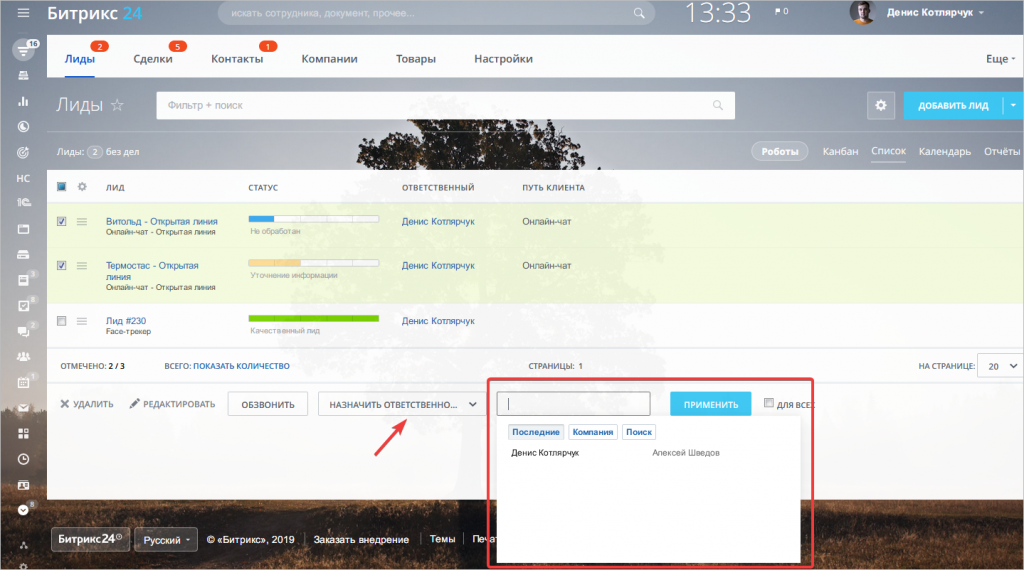Screen dimensions: 1024x570
Task: Switch to the Контакты tab
Action: tap(237, 59)
